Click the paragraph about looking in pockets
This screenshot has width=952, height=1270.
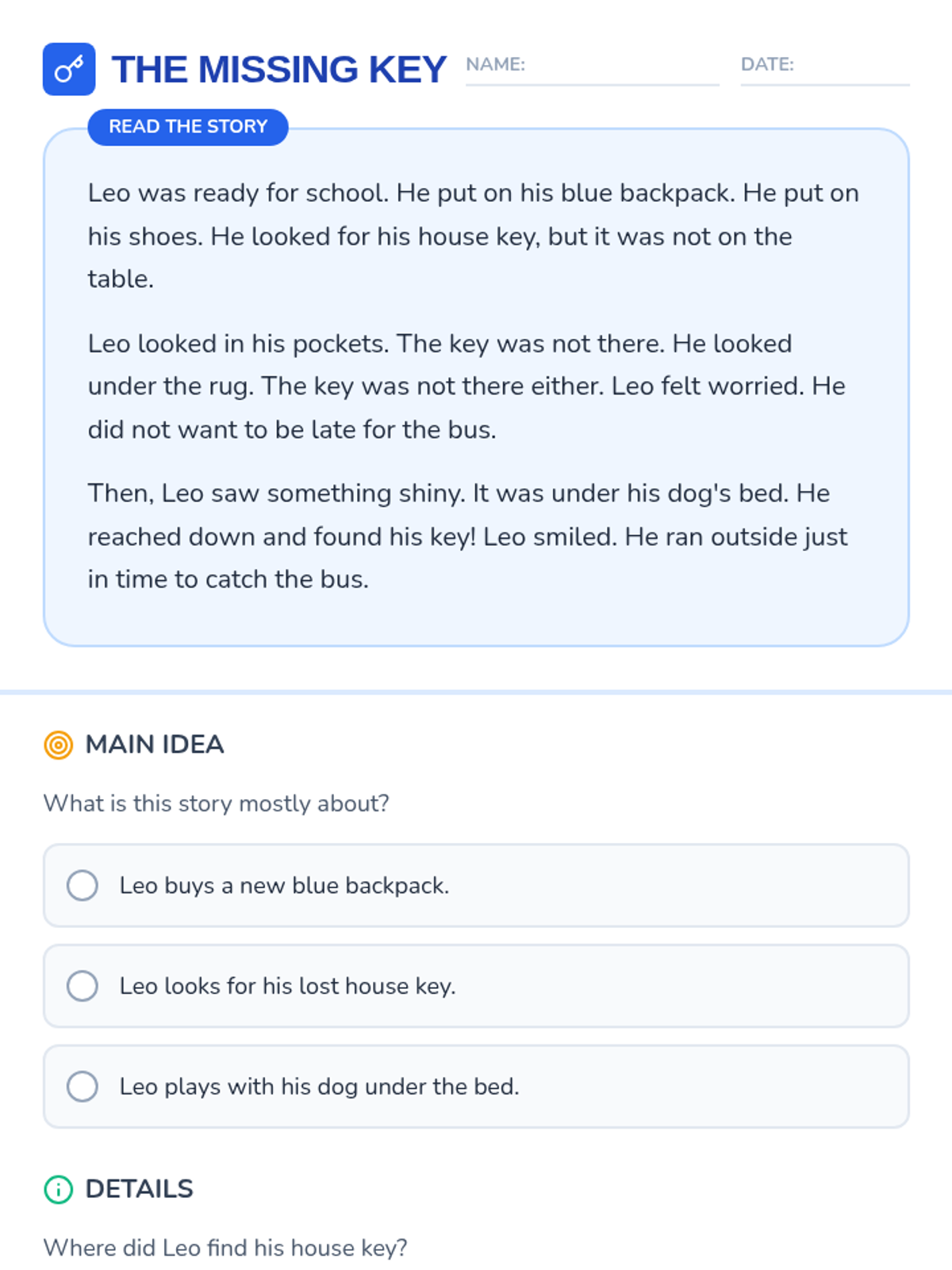click(468, 387)
